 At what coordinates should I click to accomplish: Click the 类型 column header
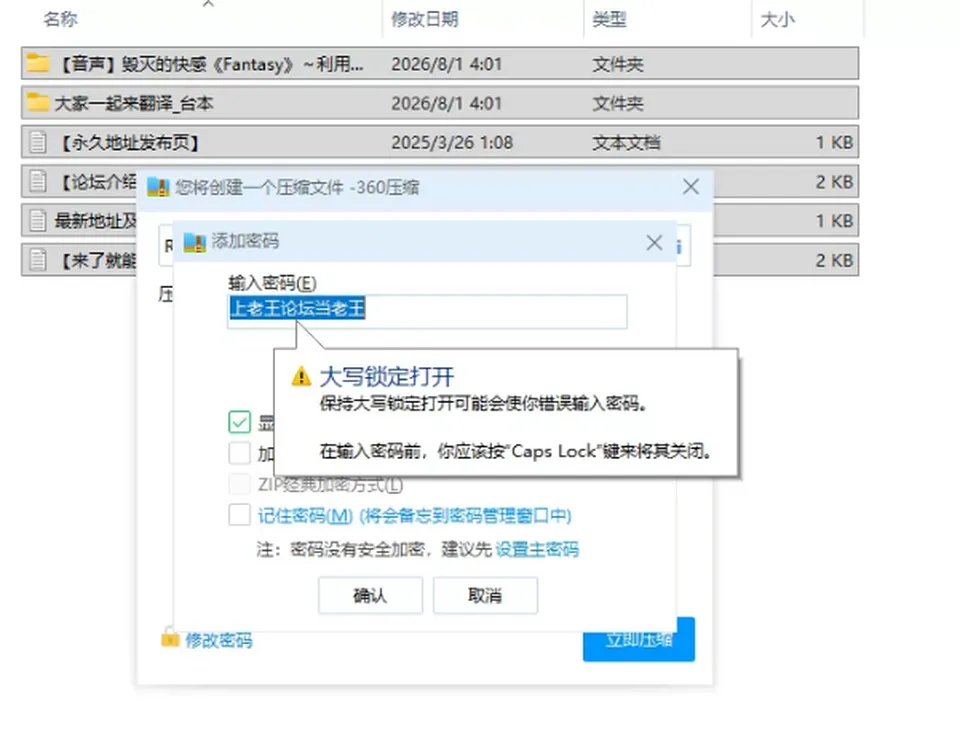[609, 20]
